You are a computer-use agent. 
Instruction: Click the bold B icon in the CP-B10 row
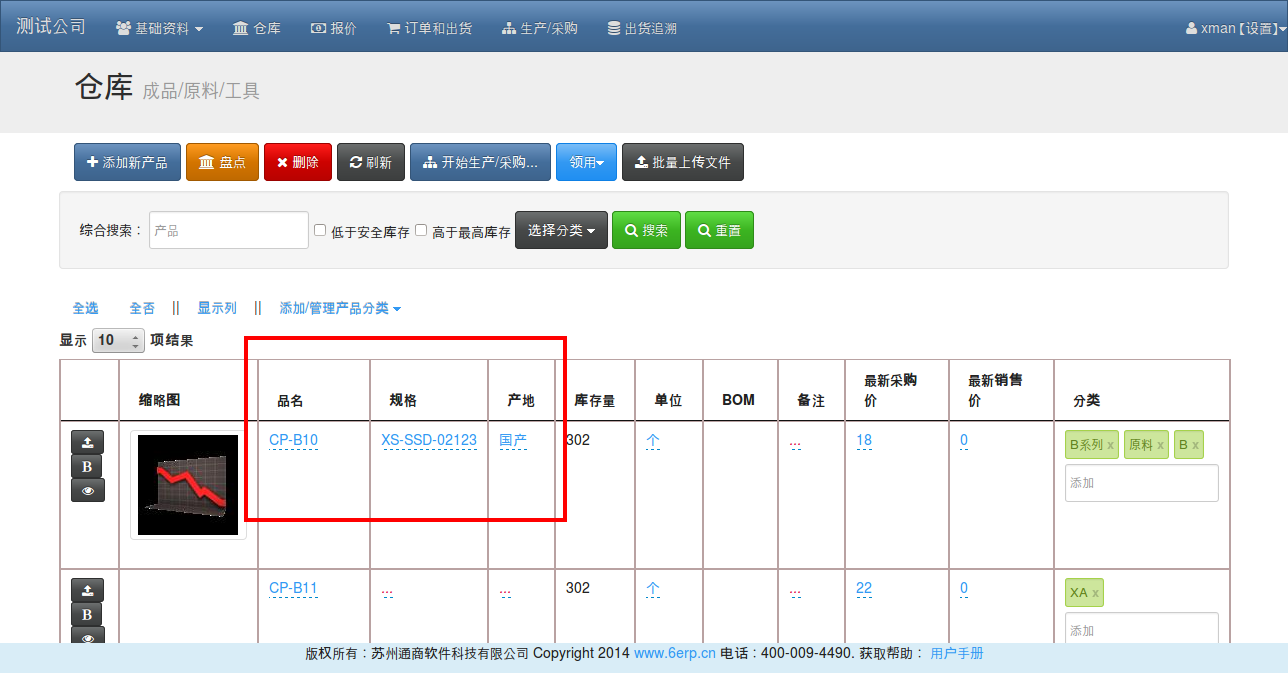[87, 466]
